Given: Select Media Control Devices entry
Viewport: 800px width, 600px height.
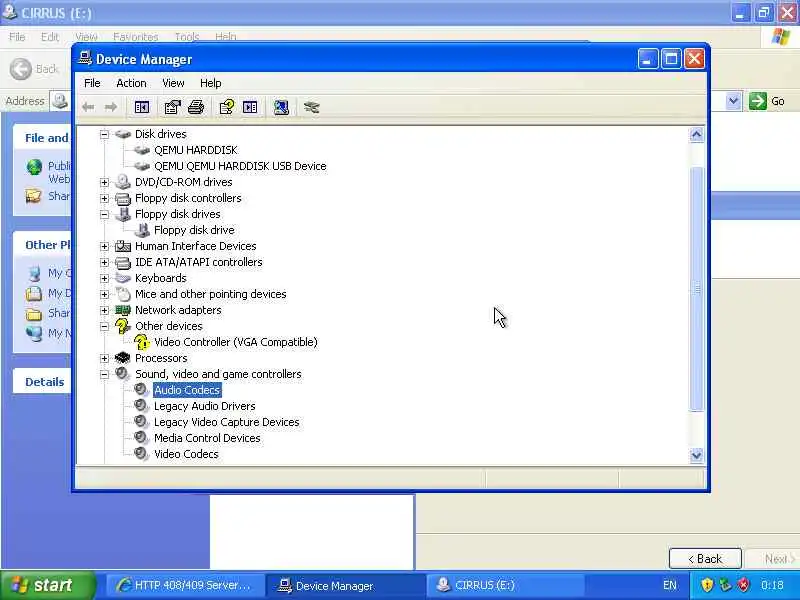Looking at the screenshot, I should tap(207, 438).
